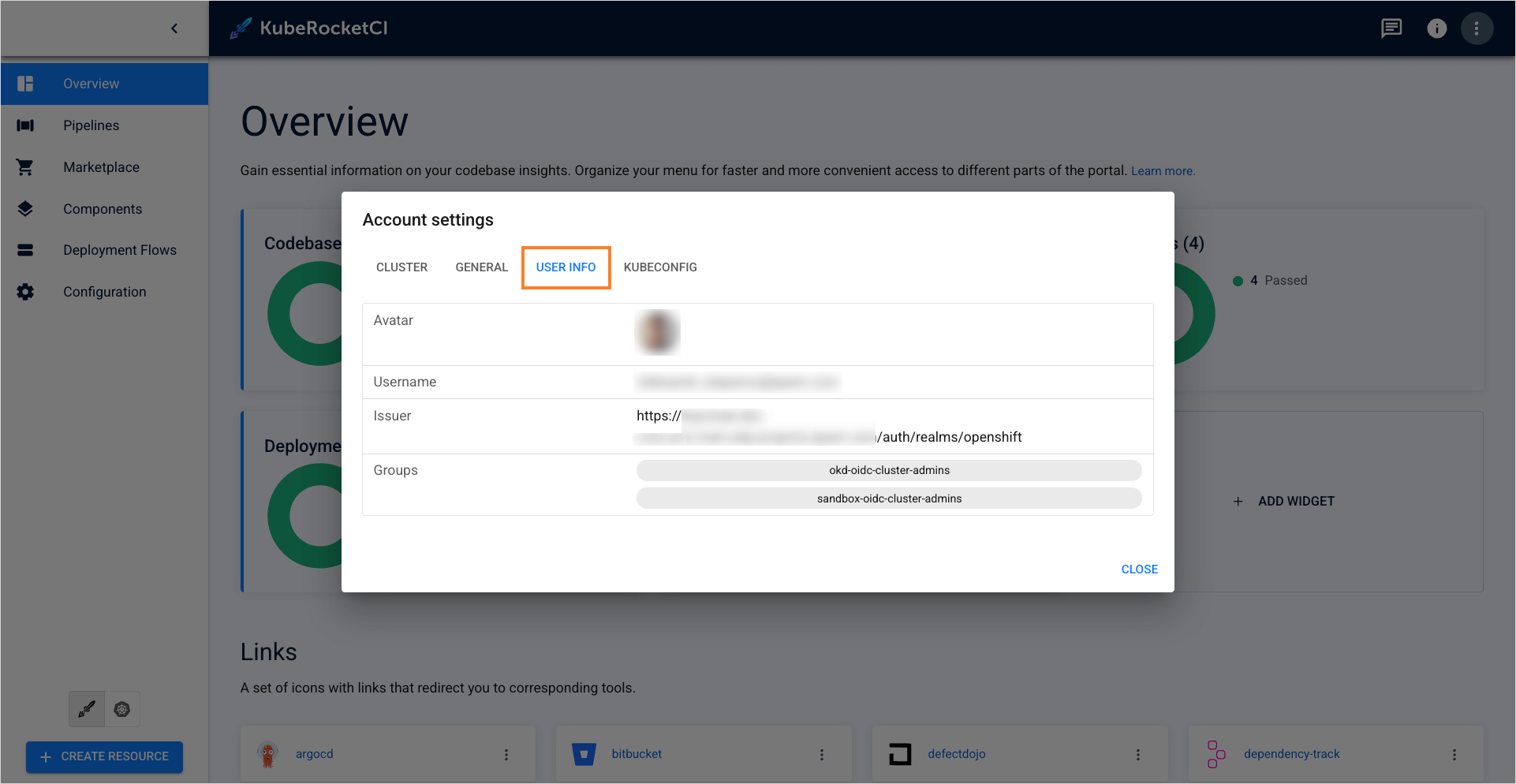Select the Kubernetes view toggle button
Viewport: 1516px width, 784px height.
point(121,709)
